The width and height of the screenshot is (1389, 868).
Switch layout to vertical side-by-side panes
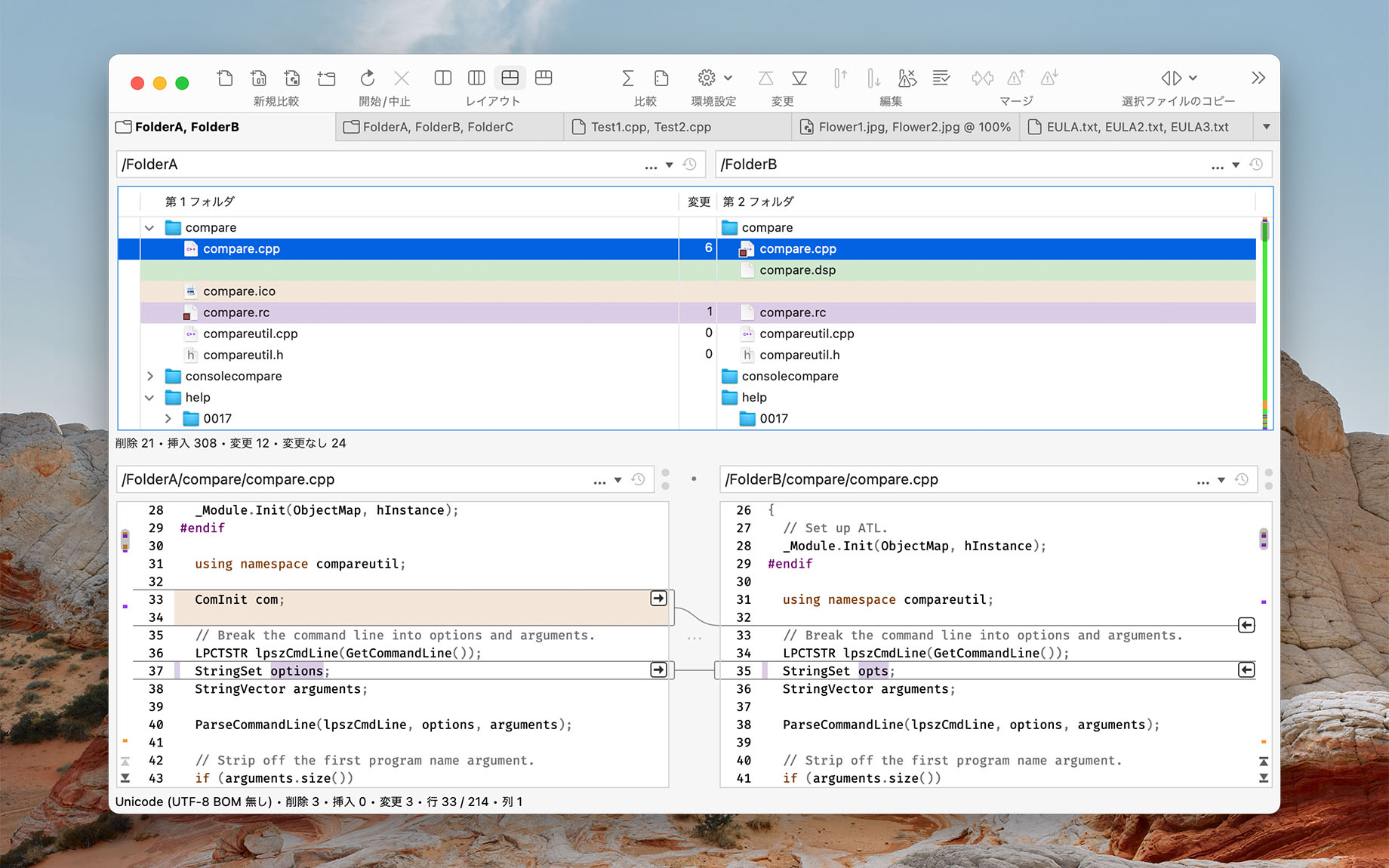pyautogui.click(x=442, y=78)
